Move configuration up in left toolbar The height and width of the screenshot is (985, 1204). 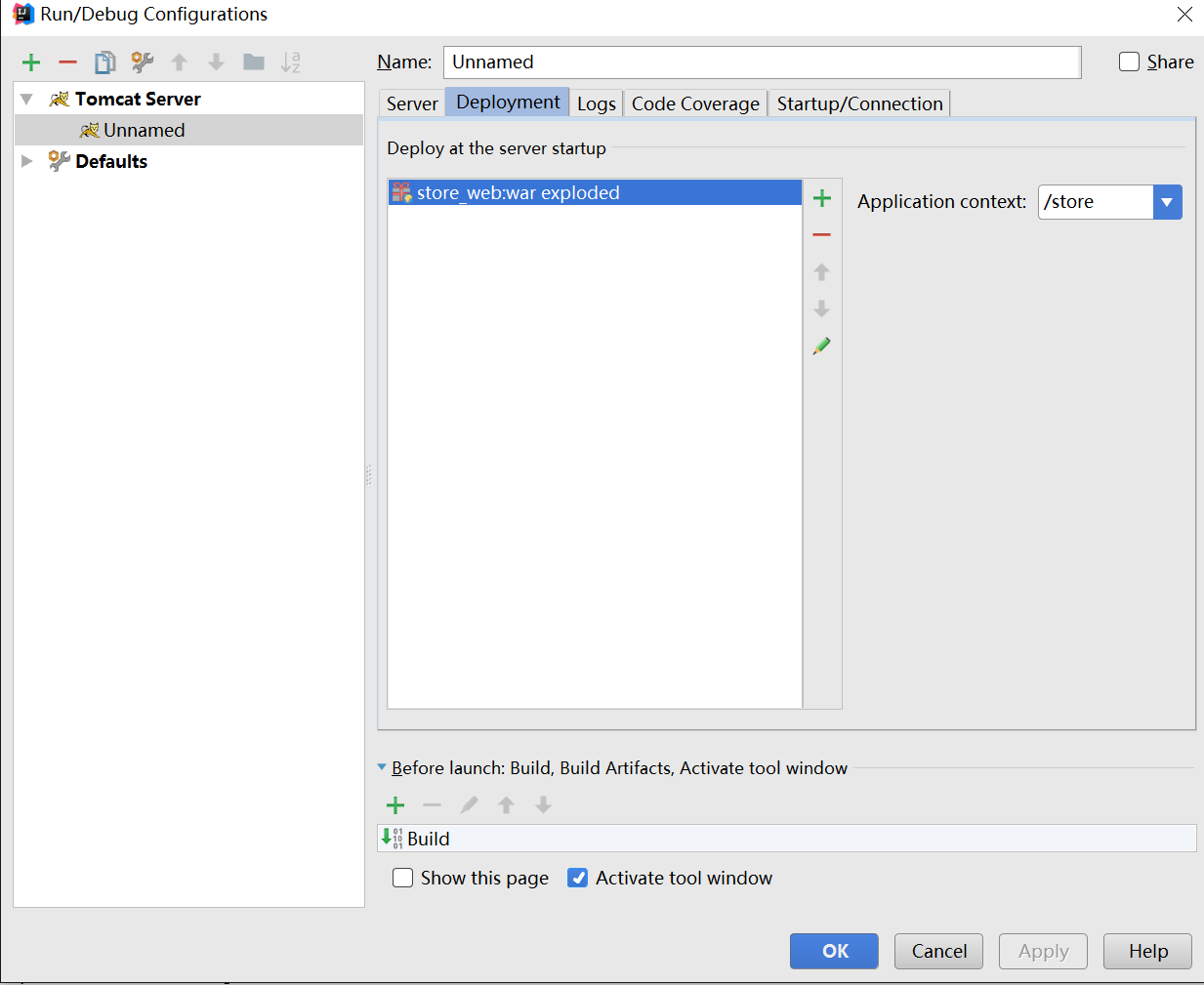point(179,62)
